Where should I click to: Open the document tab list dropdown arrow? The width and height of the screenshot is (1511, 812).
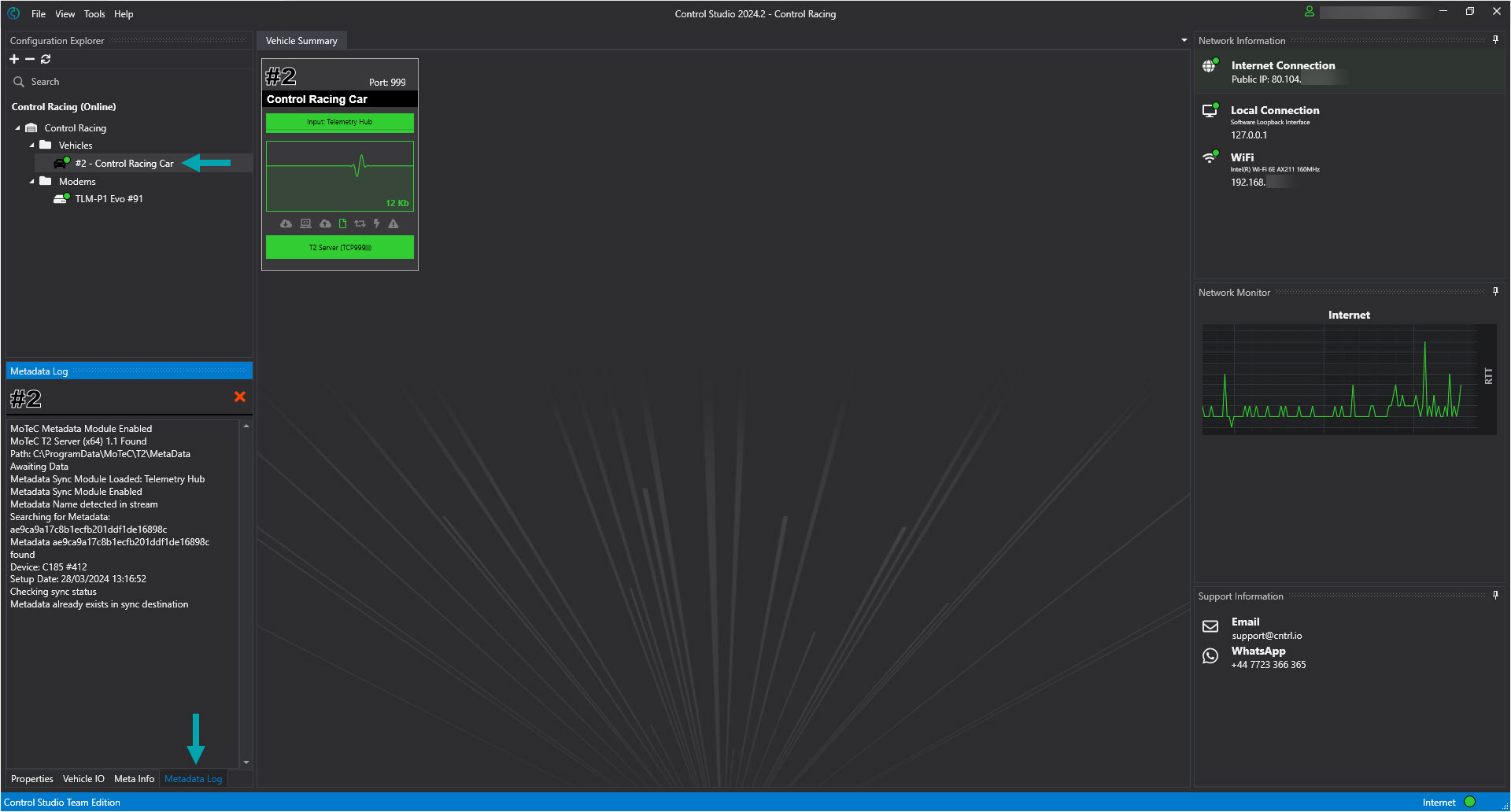pyautogui.click(x=1184, y=41)
